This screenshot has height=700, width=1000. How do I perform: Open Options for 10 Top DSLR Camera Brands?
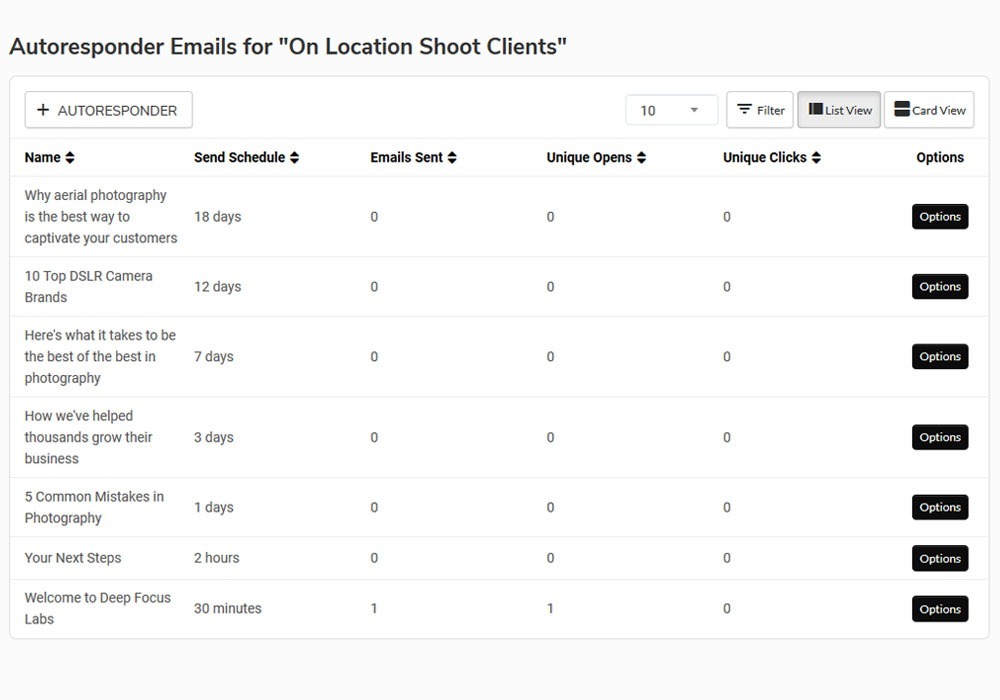tap(940, 287)
